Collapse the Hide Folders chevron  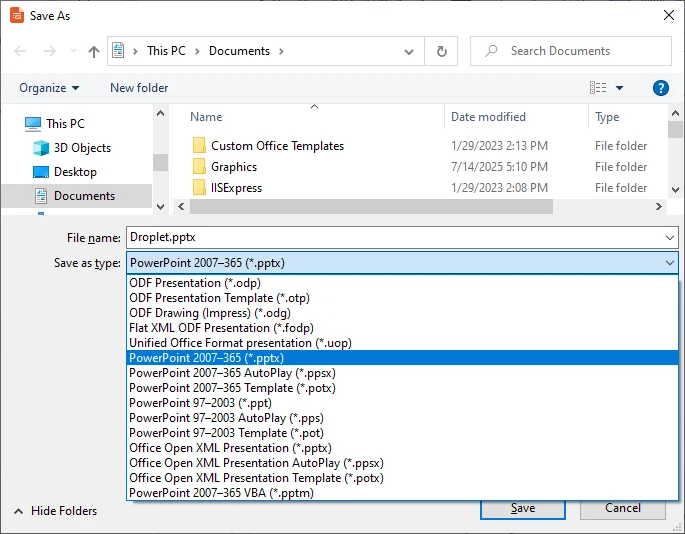[x=17, y=511]
